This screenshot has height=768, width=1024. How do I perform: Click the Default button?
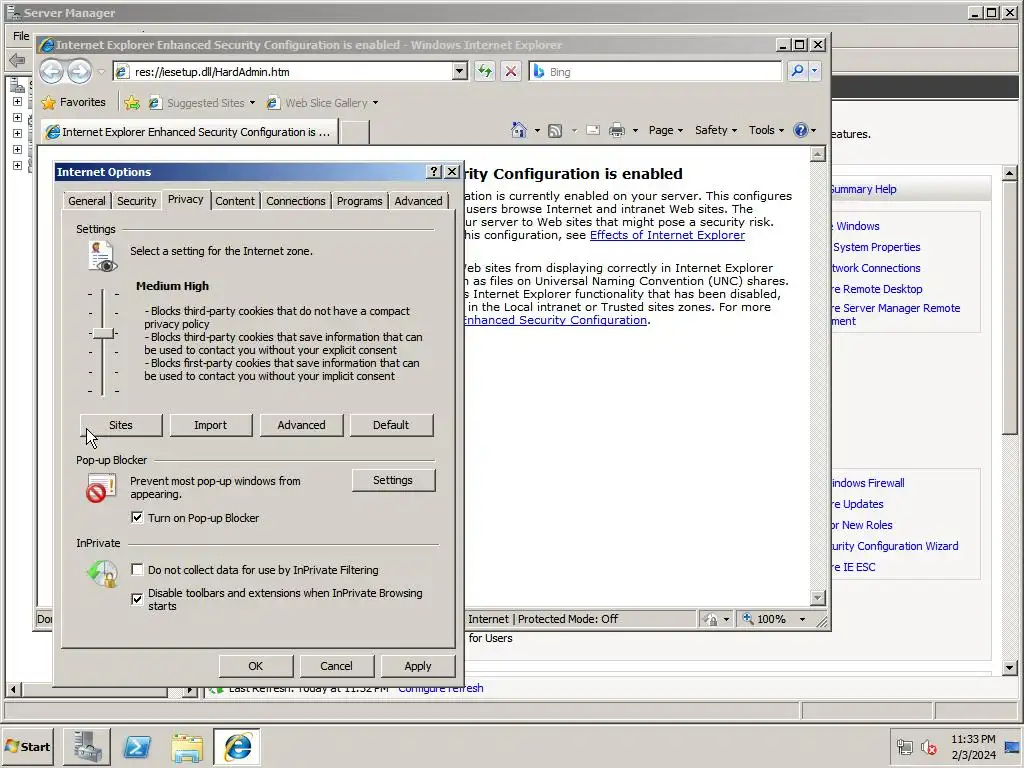pos(391,425)
